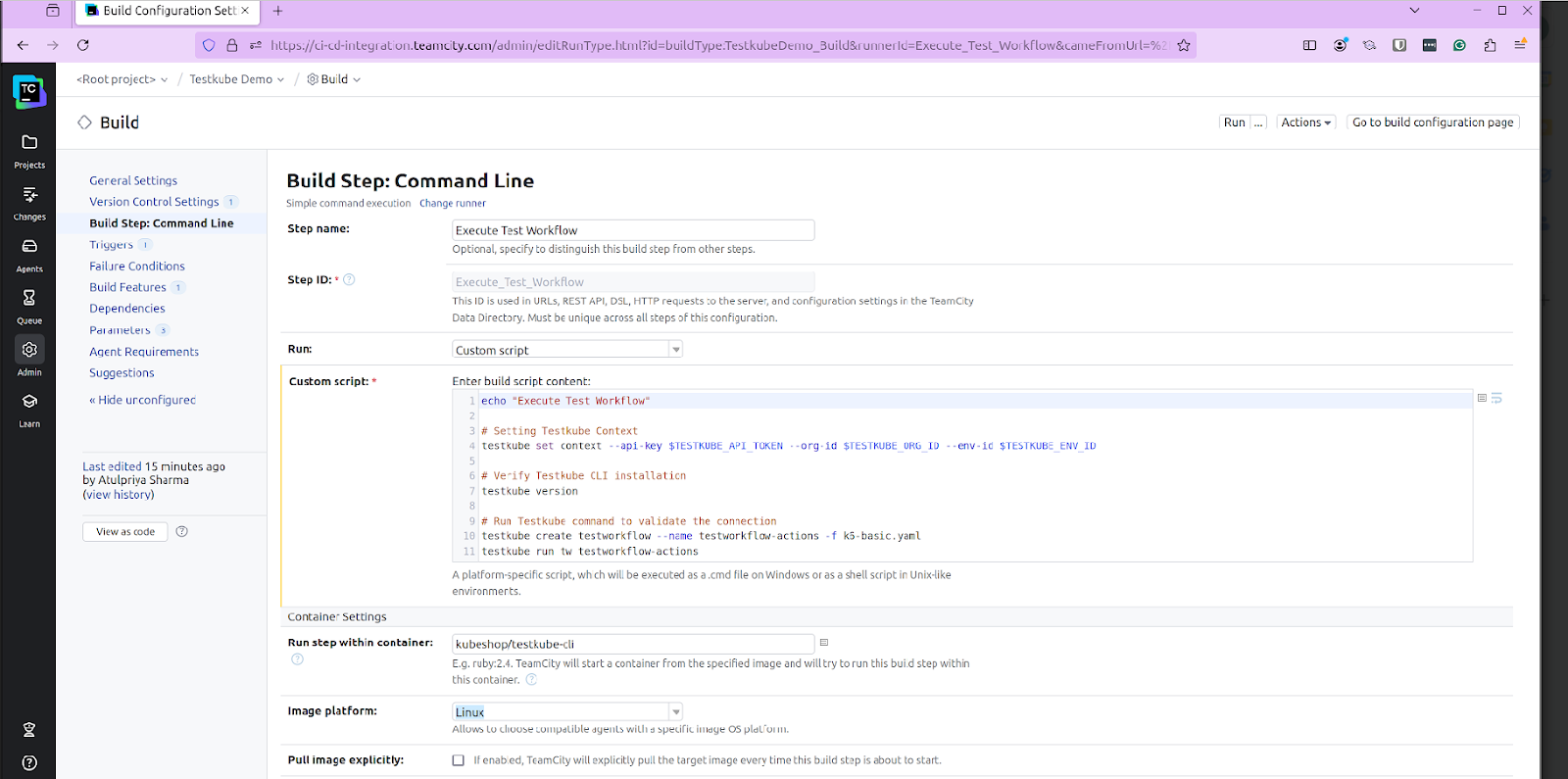This screenshot has height=779, width=1568.
Task: Click Go to build configuration page
Action: point(1433,122)
